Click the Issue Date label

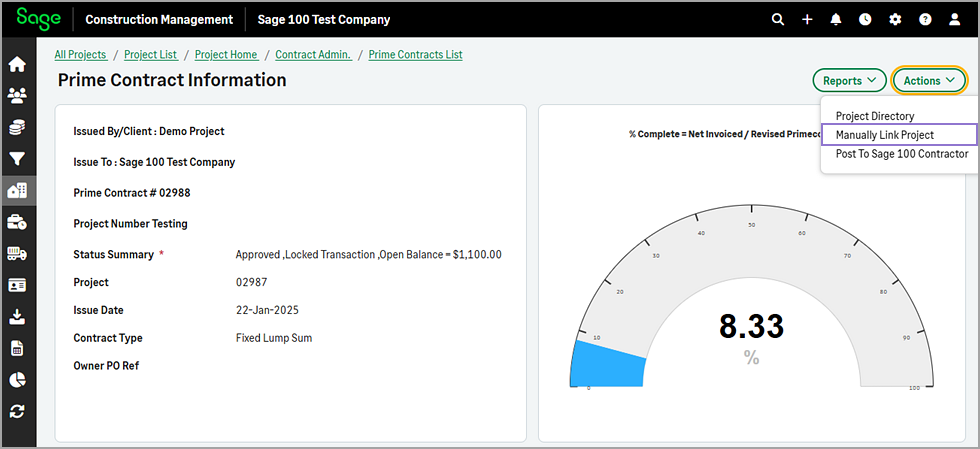point(99,310)
